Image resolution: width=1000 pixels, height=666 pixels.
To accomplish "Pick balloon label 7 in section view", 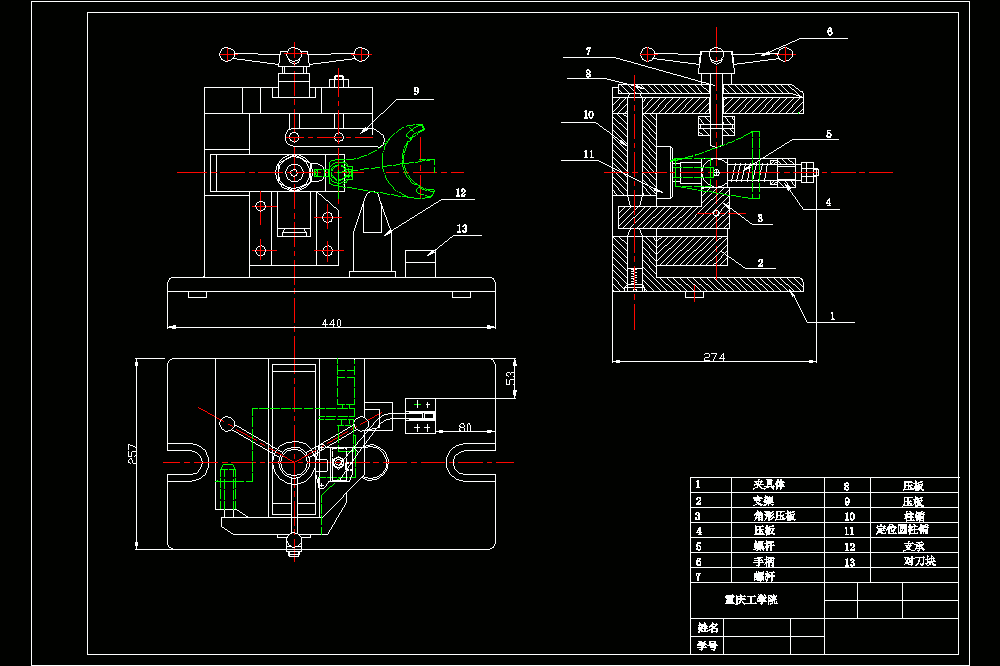I will [x=588, y=51].
